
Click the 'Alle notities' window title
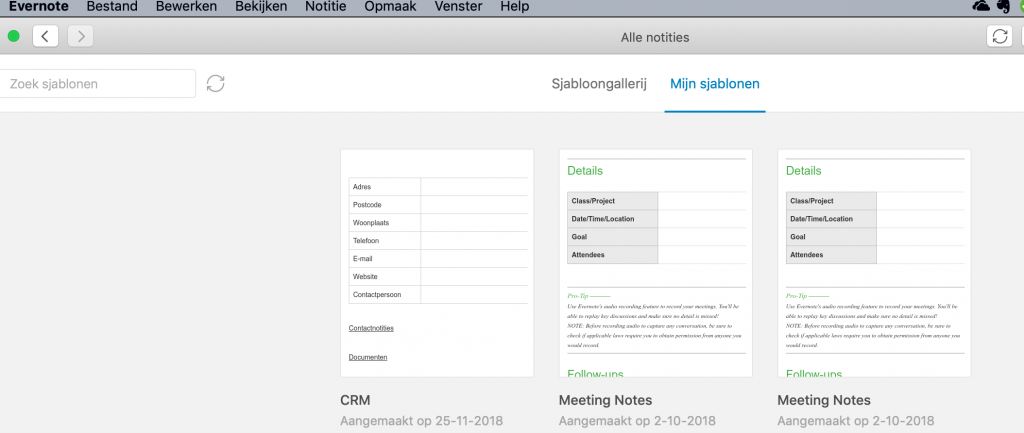coord(654,37)
